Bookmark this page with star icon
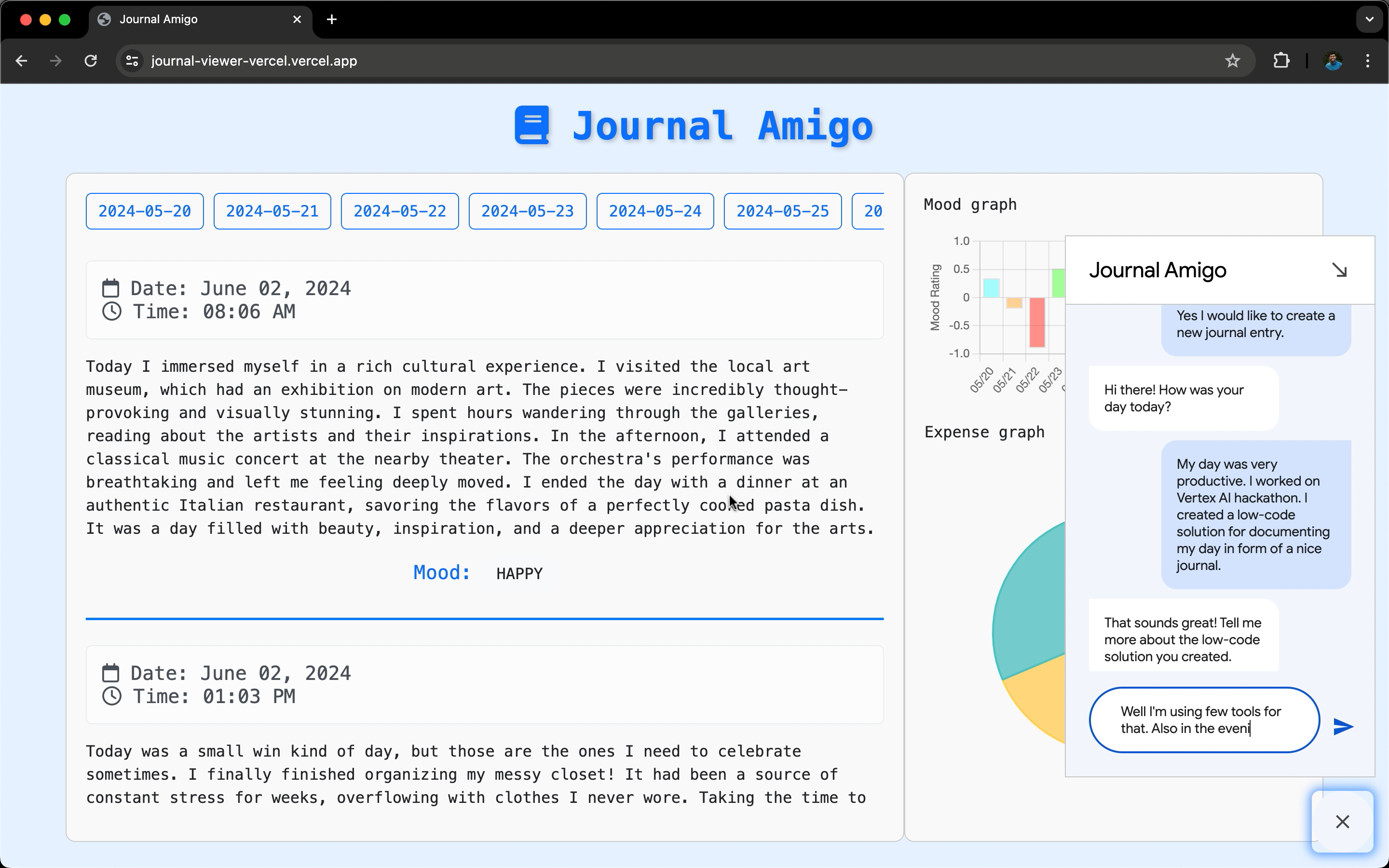This screenshot has height=868, width=1389. click(x=1232, y=61)
